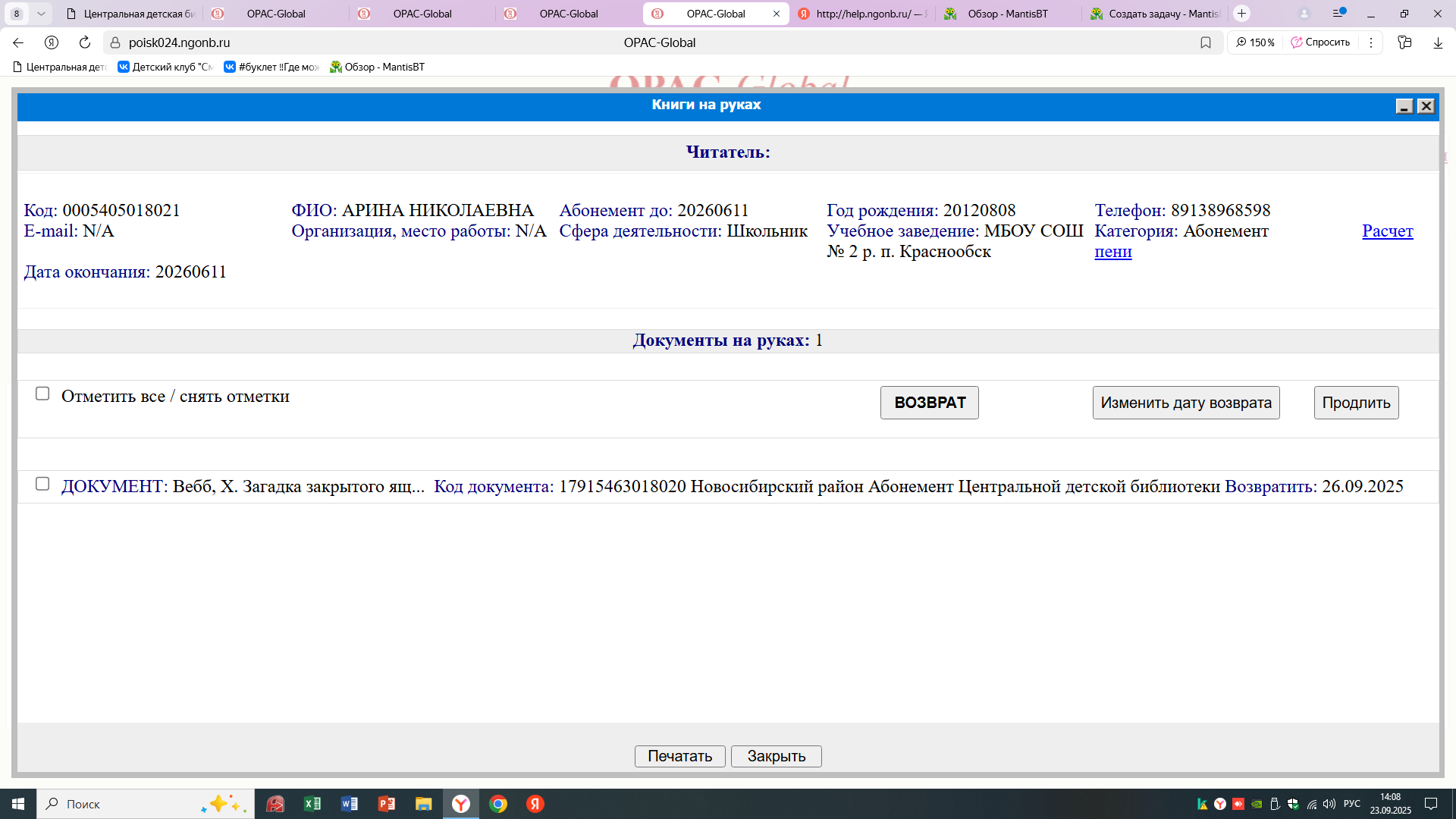1456x819 pixels.
Task: Open the browser downloads icon
Action: pyautogui.click(x=1438, y=42)
